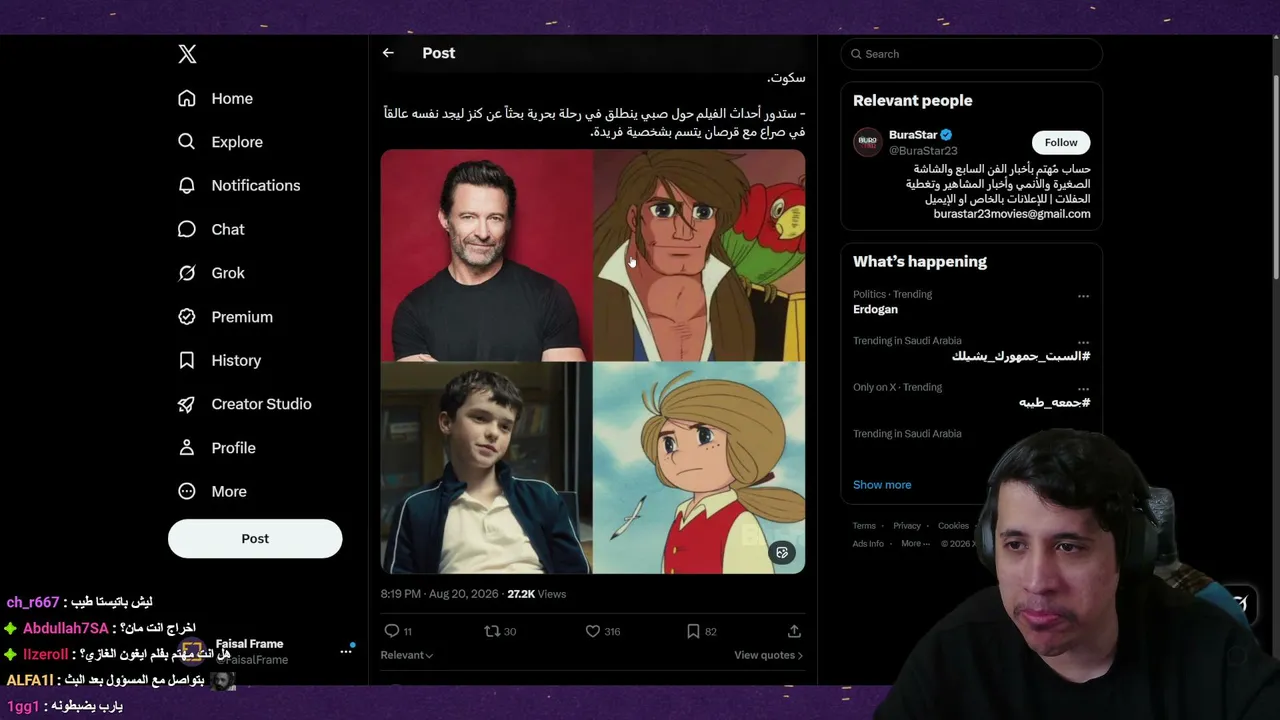Click the post timestamp 8:19 PM · Aug 20, 2026
1280x720 pixels.
click(x=439, y=594)
